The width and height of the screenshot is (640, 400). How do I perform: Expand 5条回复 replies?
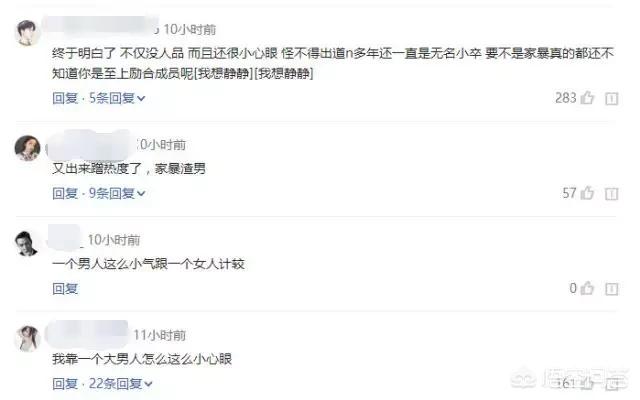[117, 98]
